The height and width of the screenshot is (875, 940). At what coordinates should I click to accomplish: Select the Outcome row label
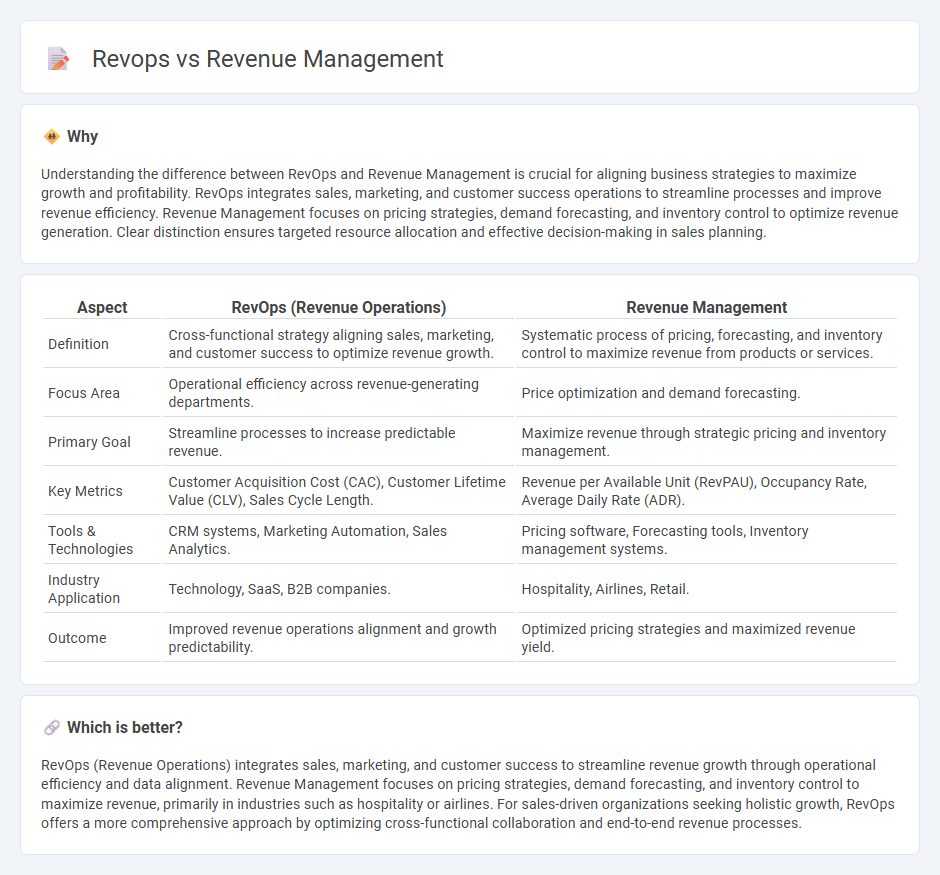[x=77, y=638]
